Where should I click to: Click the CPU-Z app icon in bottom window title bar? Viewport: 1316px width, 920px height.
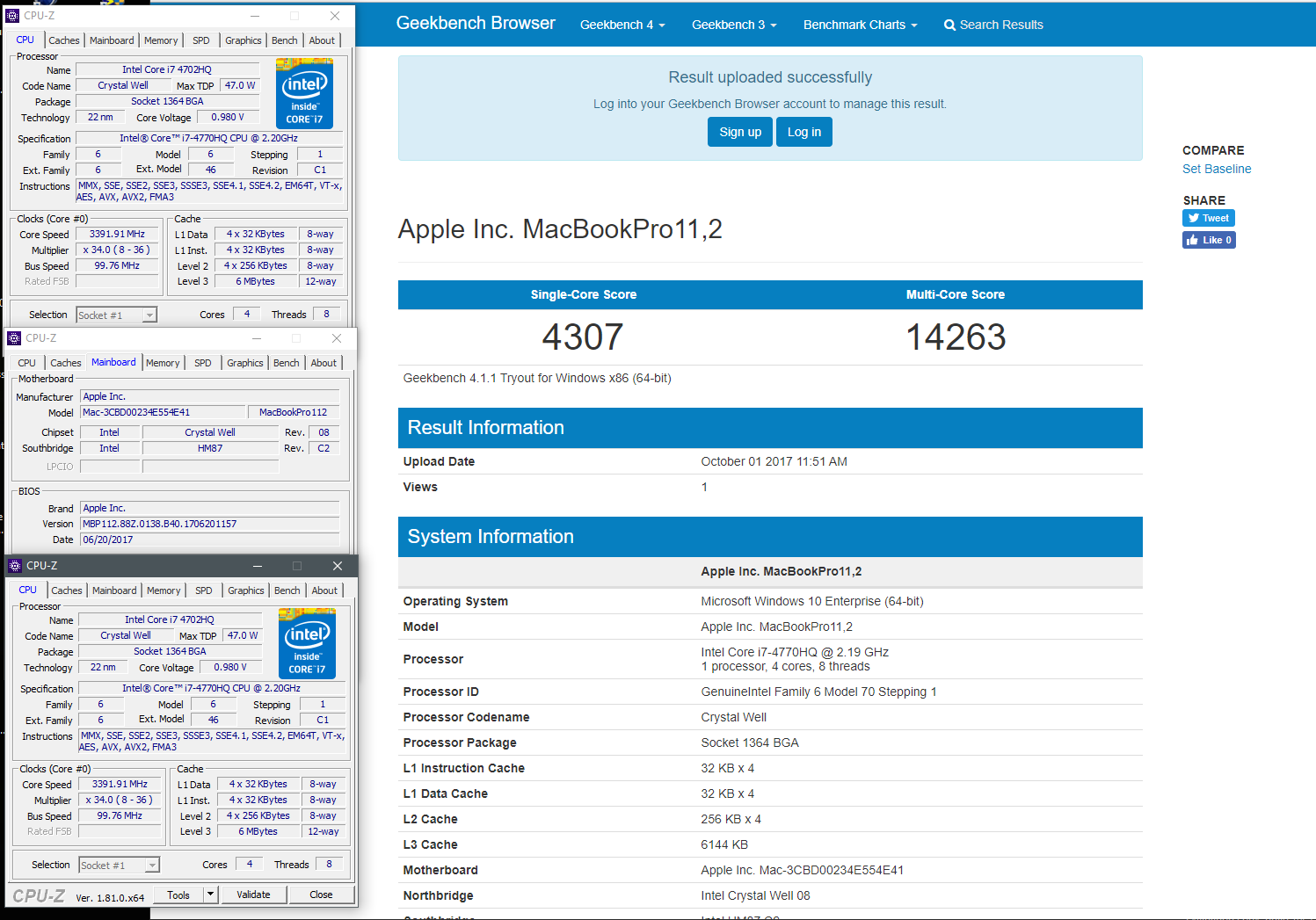click(x=15, y=566)
